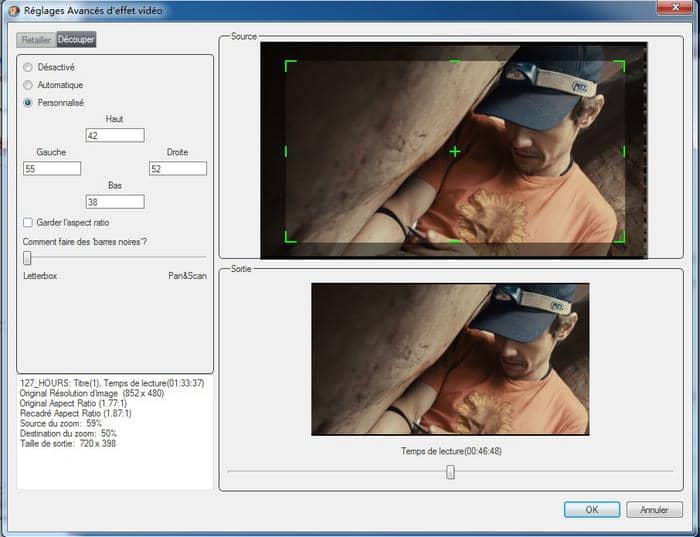The image size is (700, 537).
Task: Click the 'Original Aspect Ratio (1.77:1)' line
Action: (x=73, y=403)
